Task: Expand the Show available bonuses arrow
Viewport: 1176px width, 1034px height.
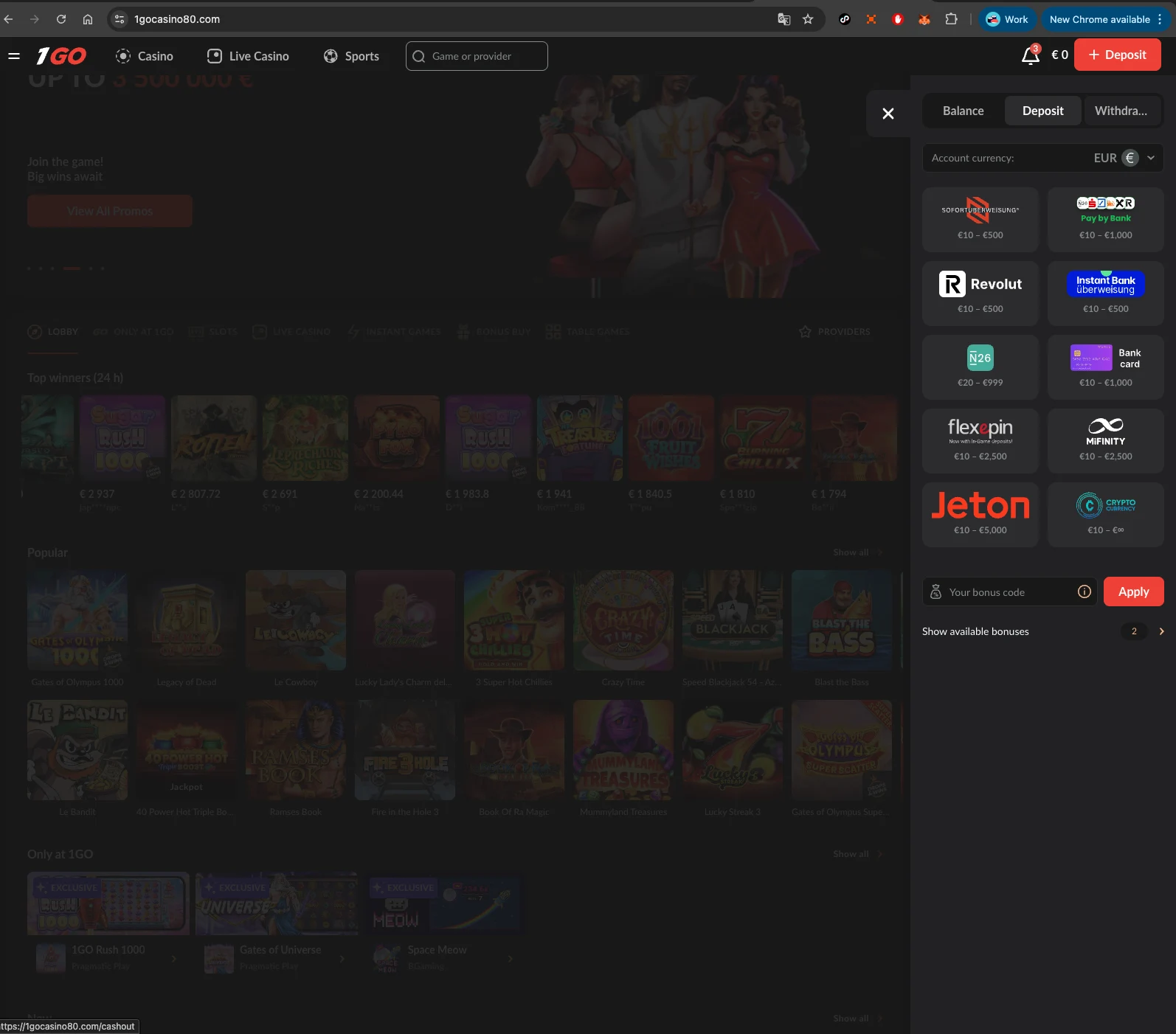Action: click(x=1161, y=631)
